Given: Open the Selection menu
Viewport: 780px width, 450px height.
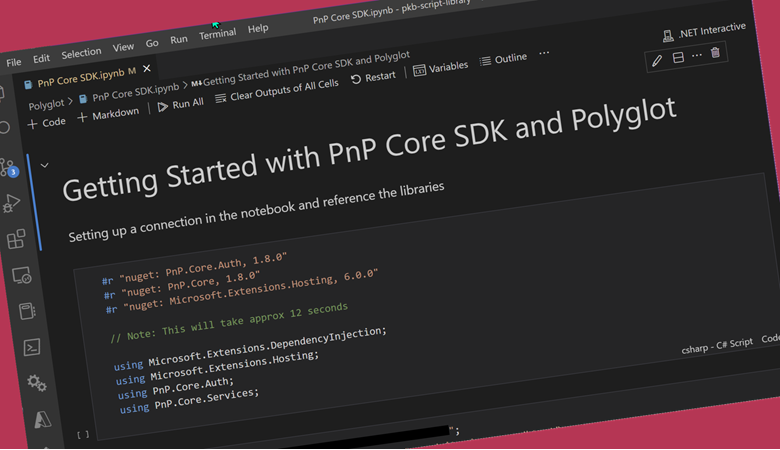Looking at the screenshot, I should (x=81, y=53).
